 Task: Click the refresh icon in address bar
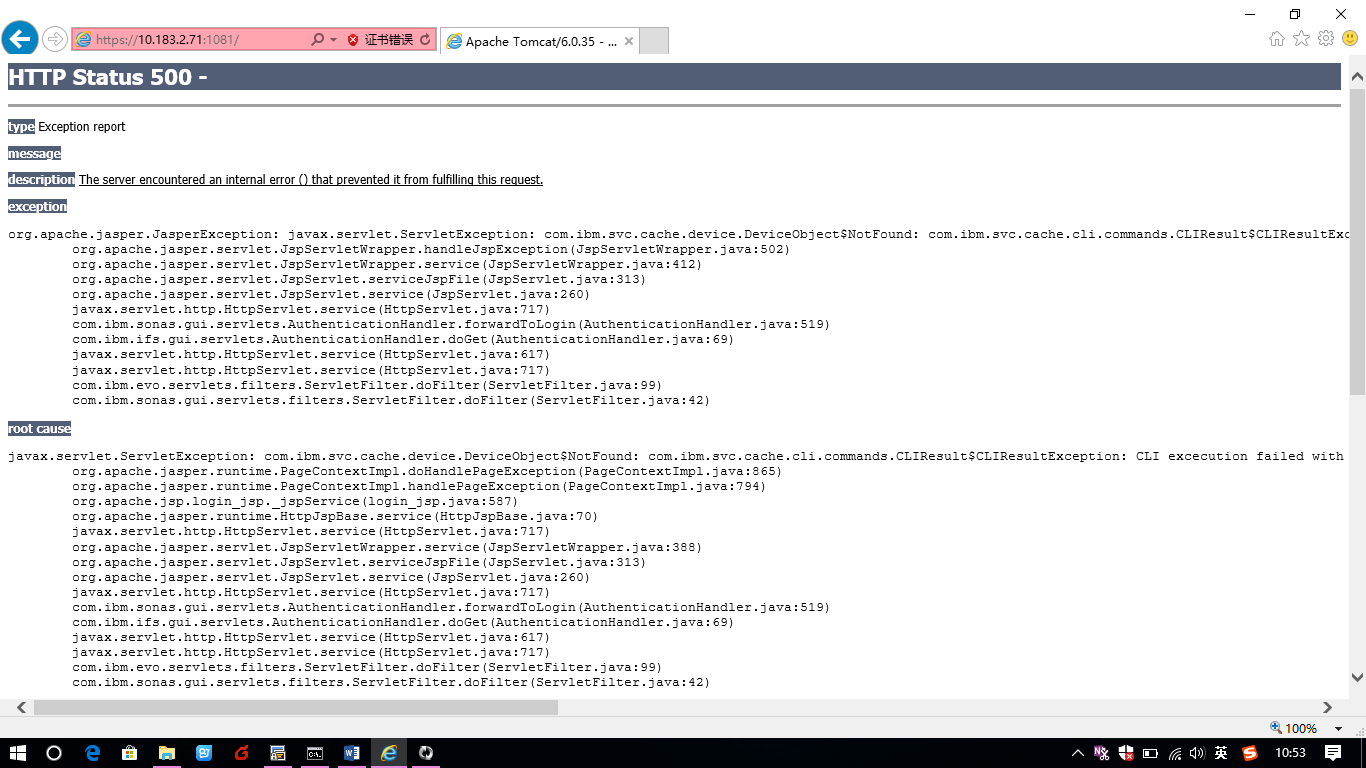pyautogui.click(x=426, y=40)
